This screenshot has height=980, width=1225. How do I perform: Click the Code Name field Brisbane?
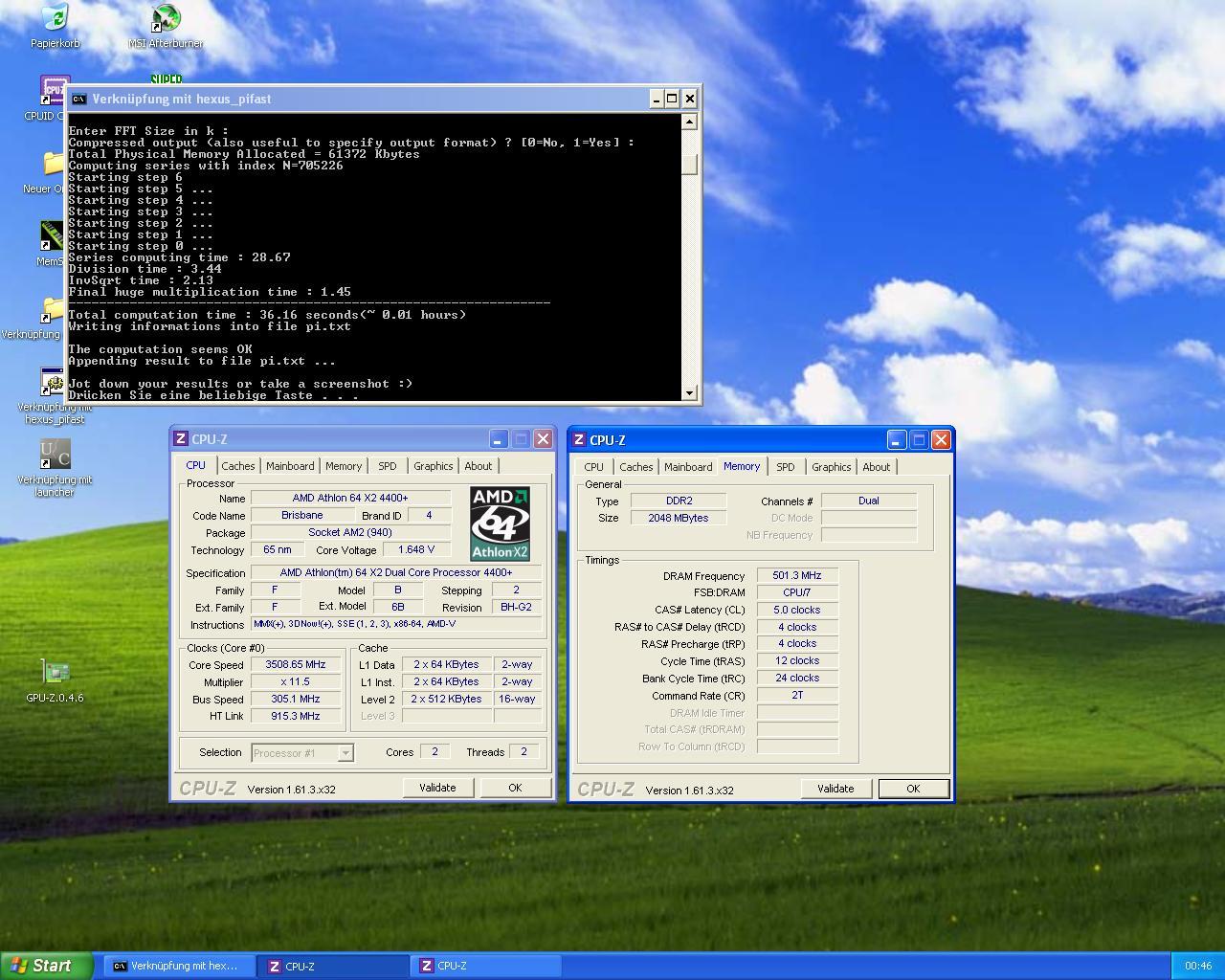[x=302, y=515]
